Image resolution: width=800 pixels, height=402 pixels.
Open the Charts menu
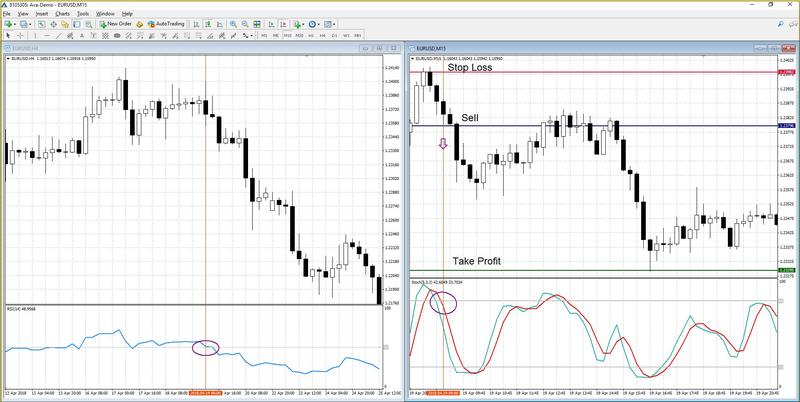62,14
